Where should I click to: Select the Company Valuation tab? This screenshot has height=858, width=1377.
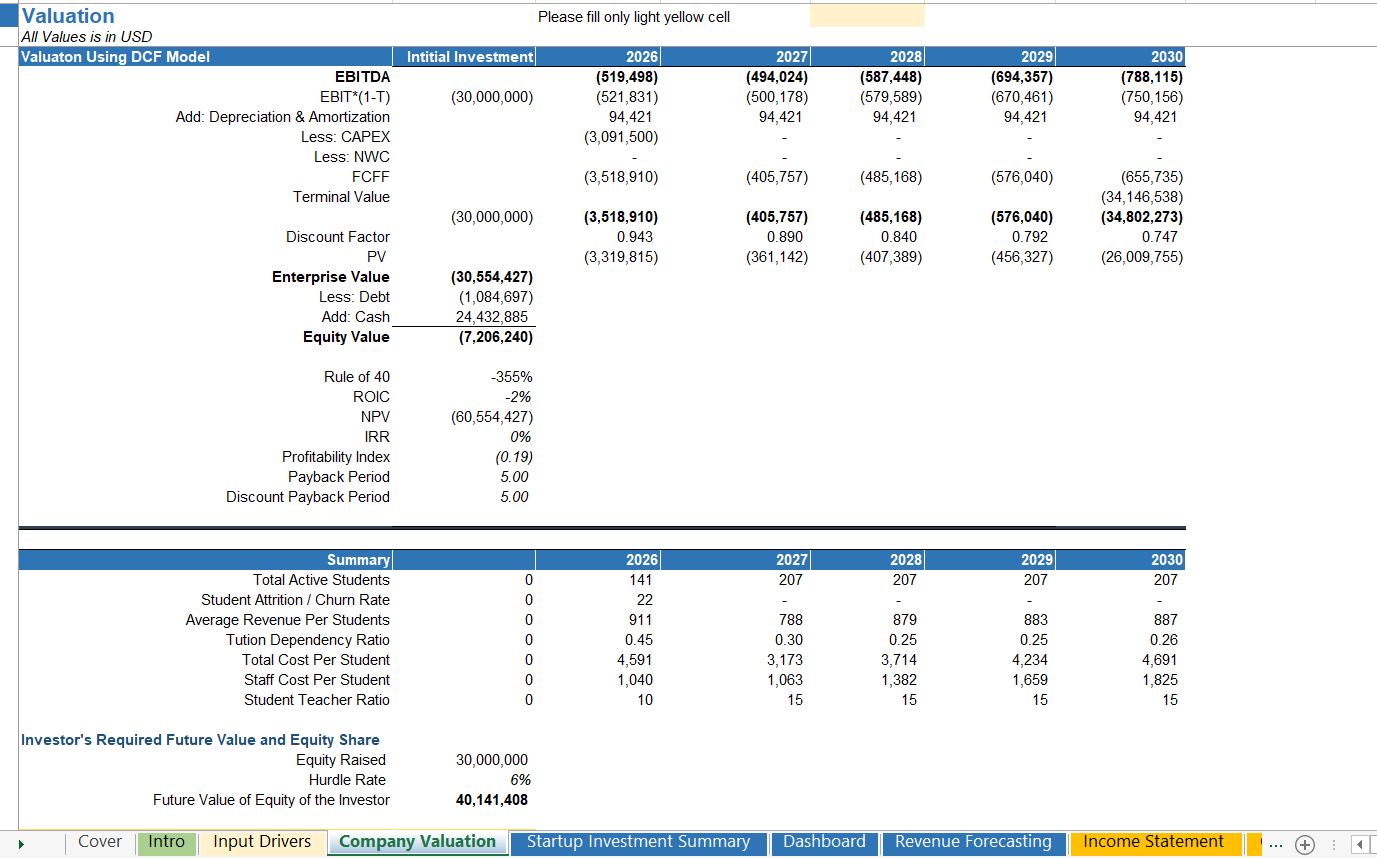417,843
